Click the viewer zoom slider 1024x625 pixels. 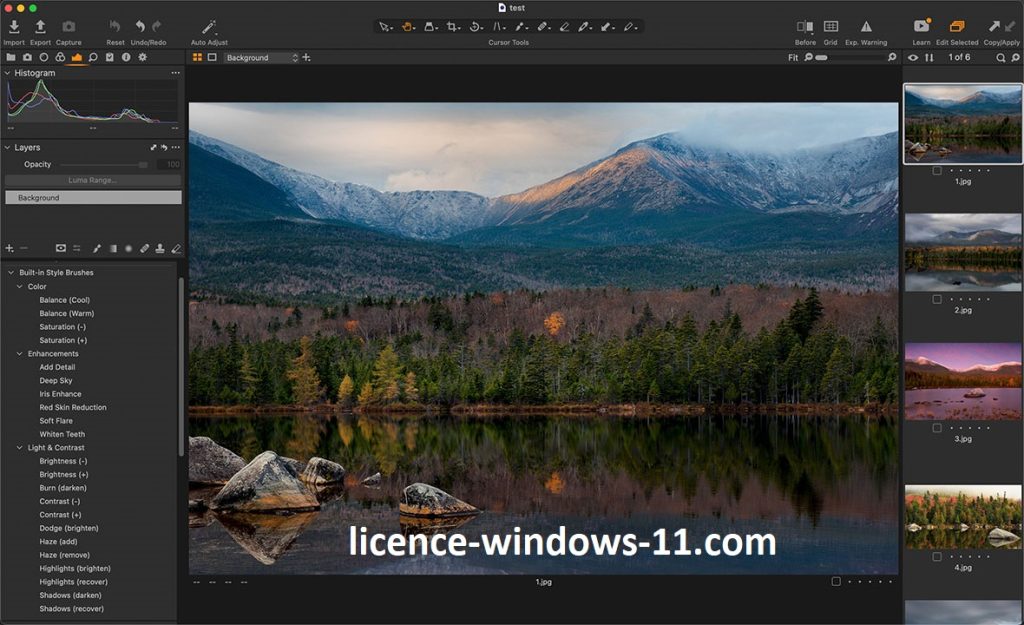point(848,58)
